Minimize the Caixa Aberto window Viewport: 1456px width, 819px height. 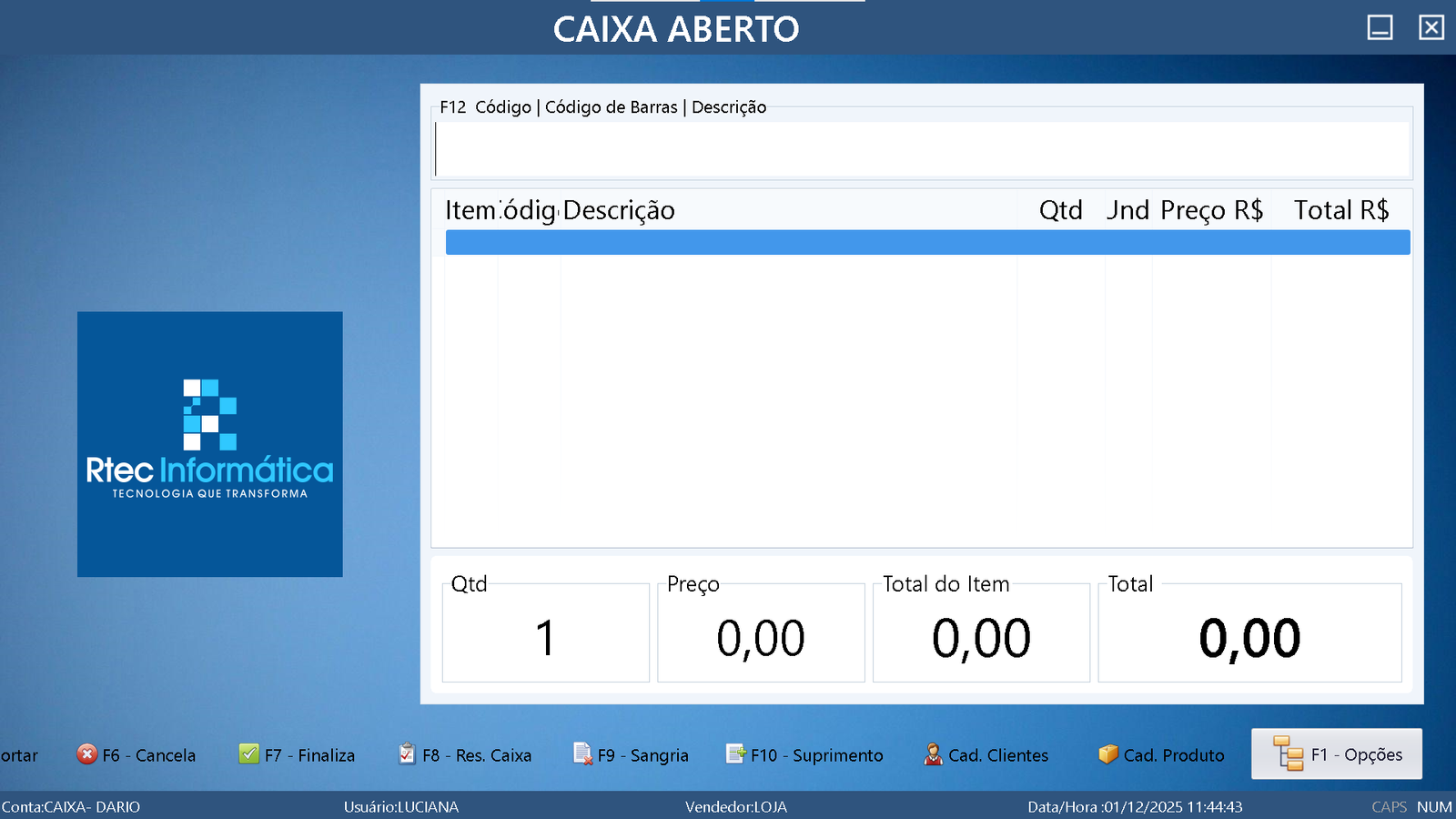1380,28
